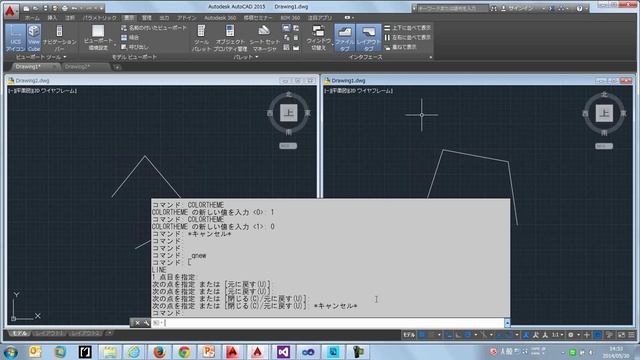
Task: Open the AutoCAD application menu button
Action: [10, 11]
